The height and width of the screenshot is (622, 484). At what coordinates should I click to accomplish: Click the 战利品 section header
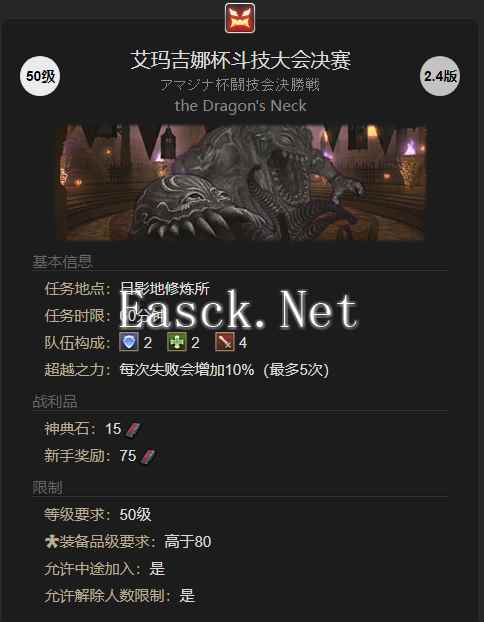(x=55, y=401)
